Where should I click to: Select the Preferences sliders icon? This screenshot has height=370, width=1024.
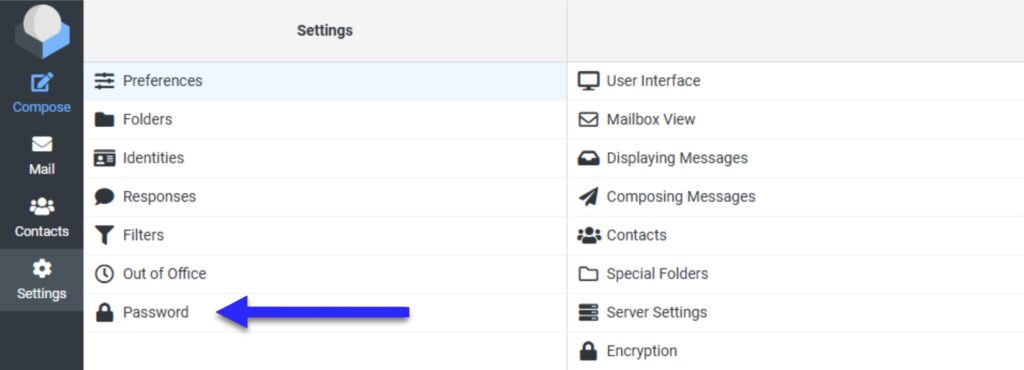point(104,81)
